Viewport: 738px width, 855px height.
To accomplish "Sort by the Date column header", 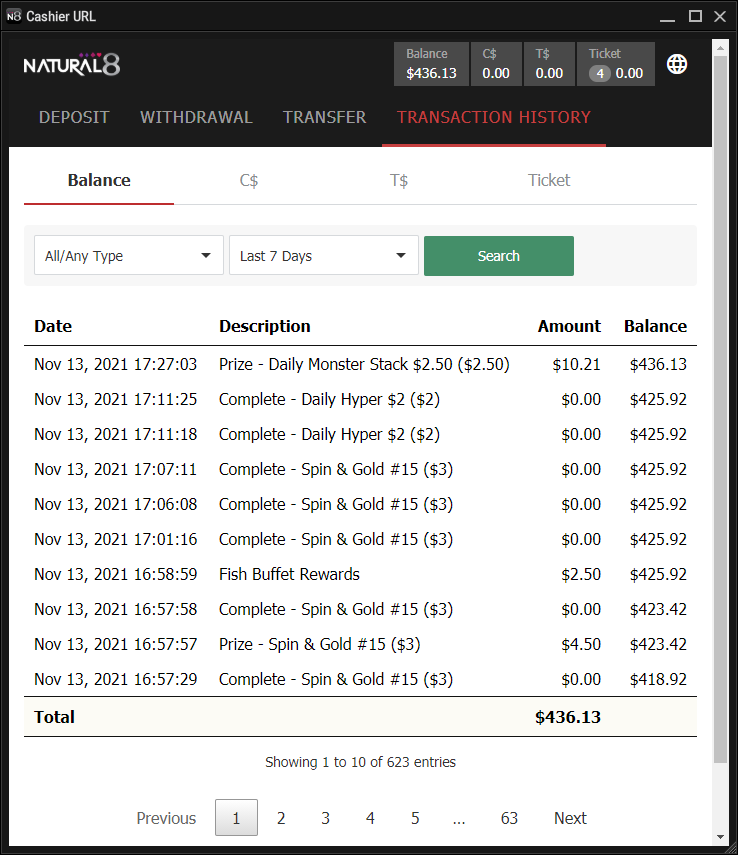I will coord(53,326).
